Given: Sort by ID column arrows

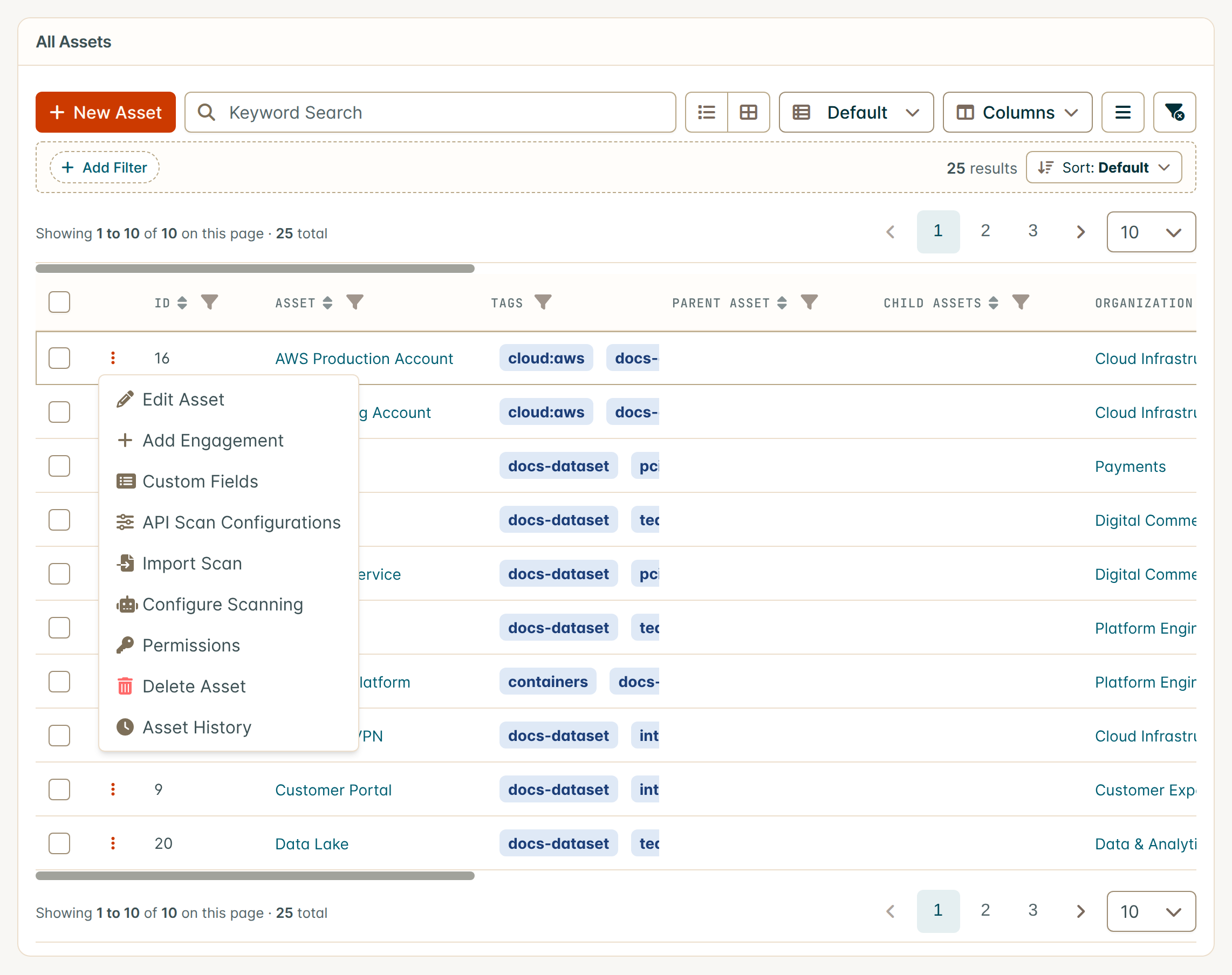Looking at the screenshot, I should (182, 303).
